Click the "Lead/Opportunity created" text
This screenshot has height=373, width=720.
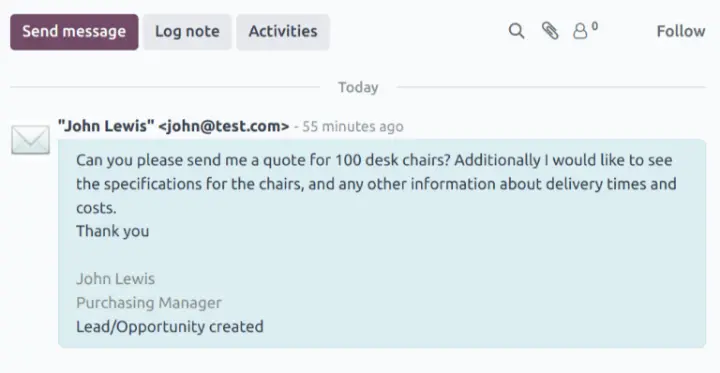coord(170,327)
